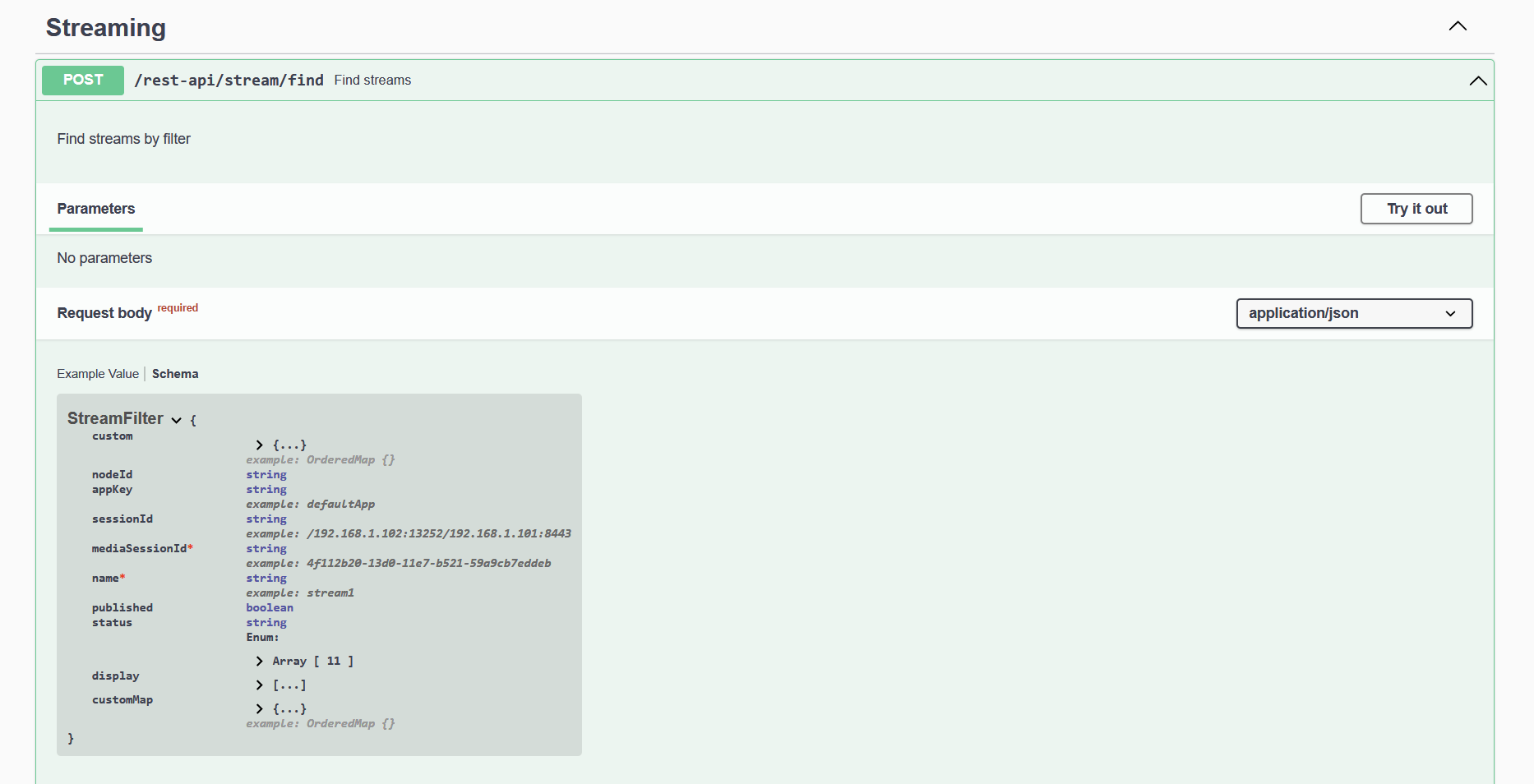Click the mediaSessionId property name
The width and height of the screenshot is (1534, 784).
point(139,548)
